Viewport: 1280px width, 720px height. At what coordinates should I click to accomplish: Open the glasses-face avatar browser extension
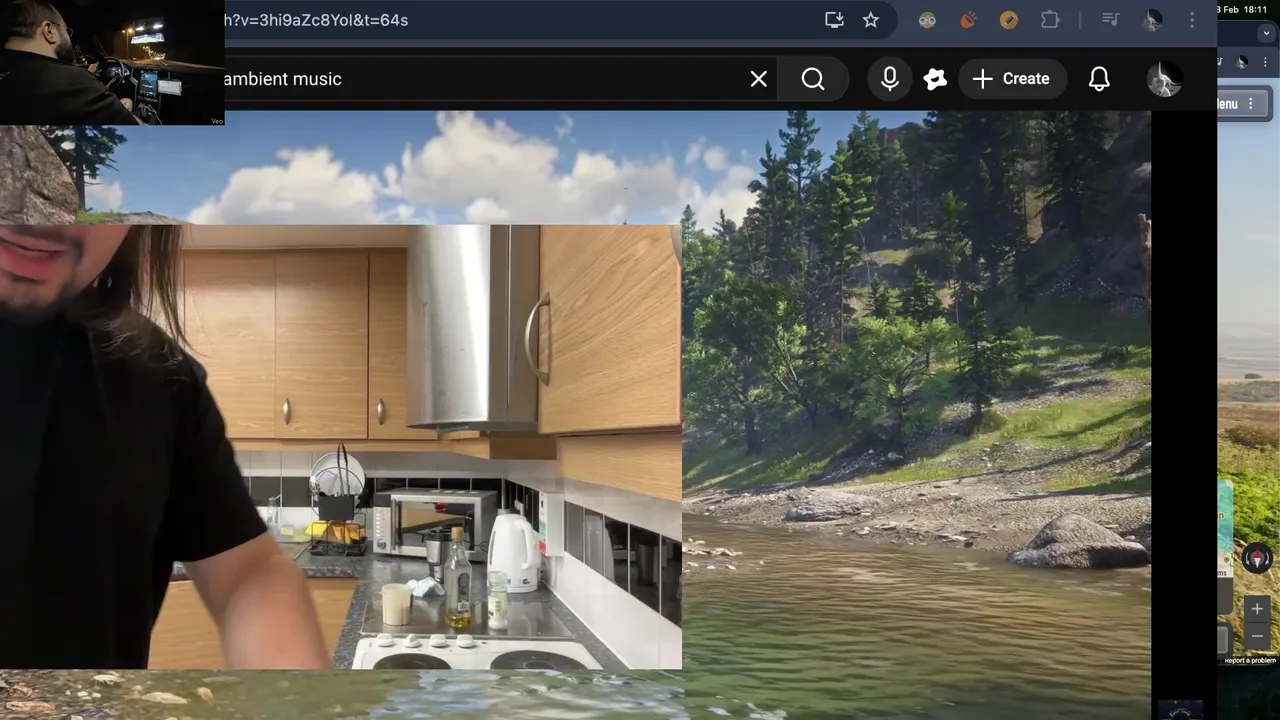[927, 20]
